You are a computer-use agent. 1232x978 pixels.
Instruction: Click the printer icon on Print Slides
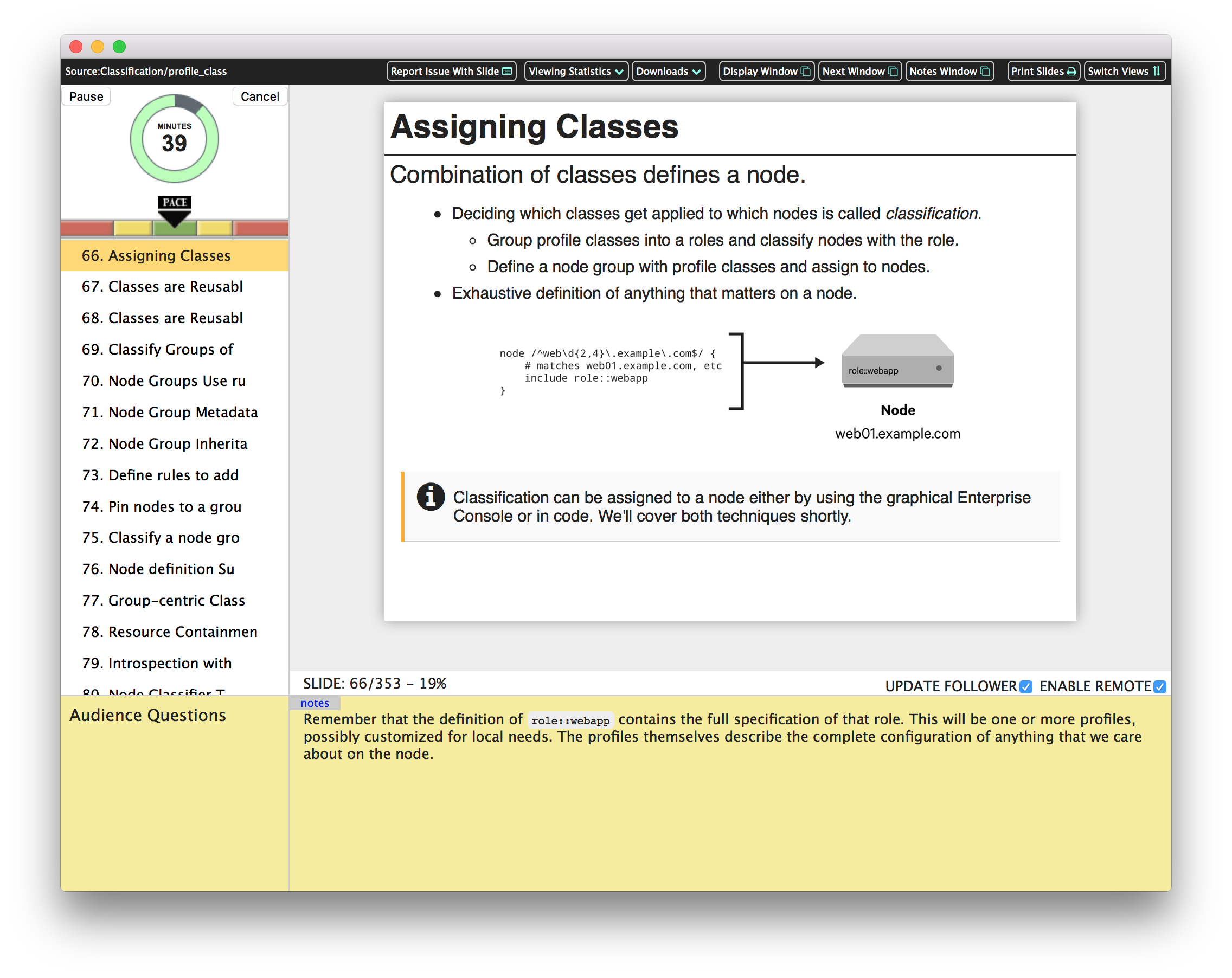coord(1071,72)
